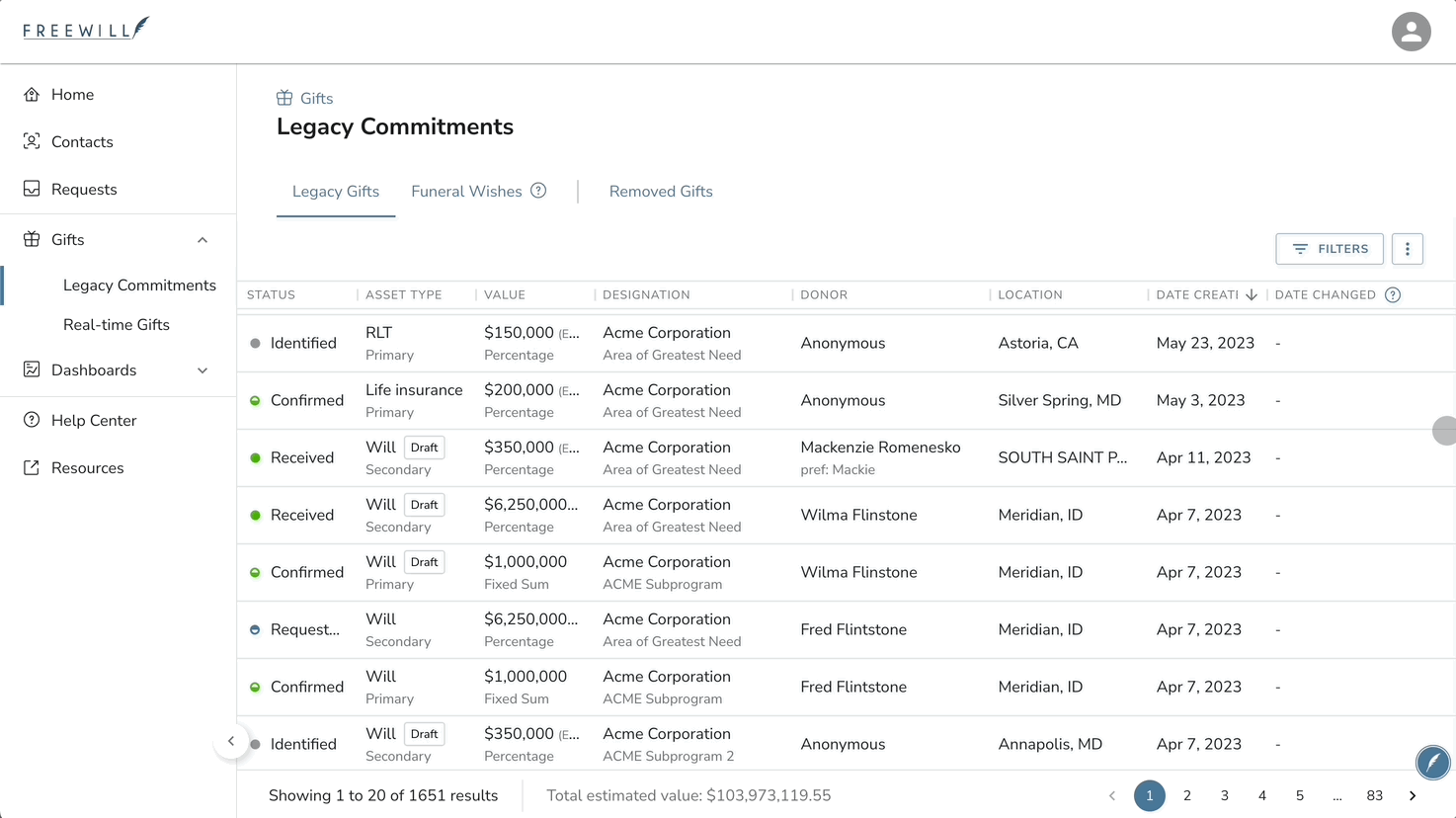The height and width of the screenshot is (818, 1456).
Task: Open the Filters button
Action: 1330,249
